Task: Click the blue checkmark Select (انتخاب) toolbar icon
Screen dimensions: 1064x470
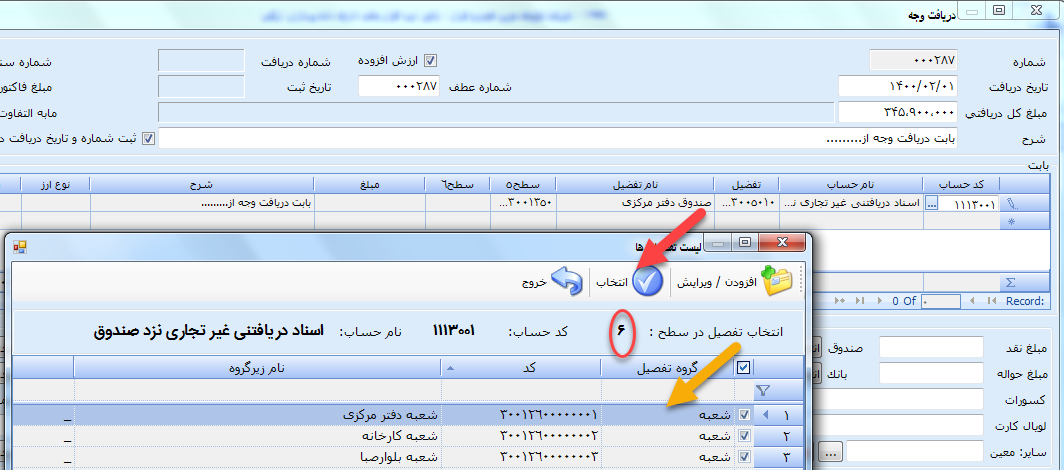Action: (x=647, y=282)
